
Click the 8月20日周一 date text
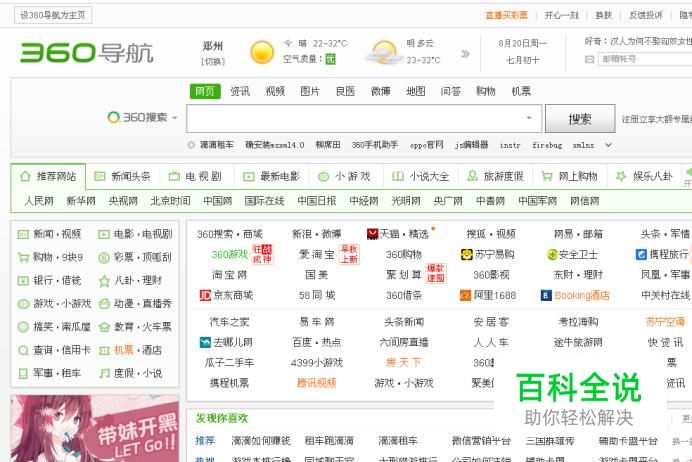point(523,43)
